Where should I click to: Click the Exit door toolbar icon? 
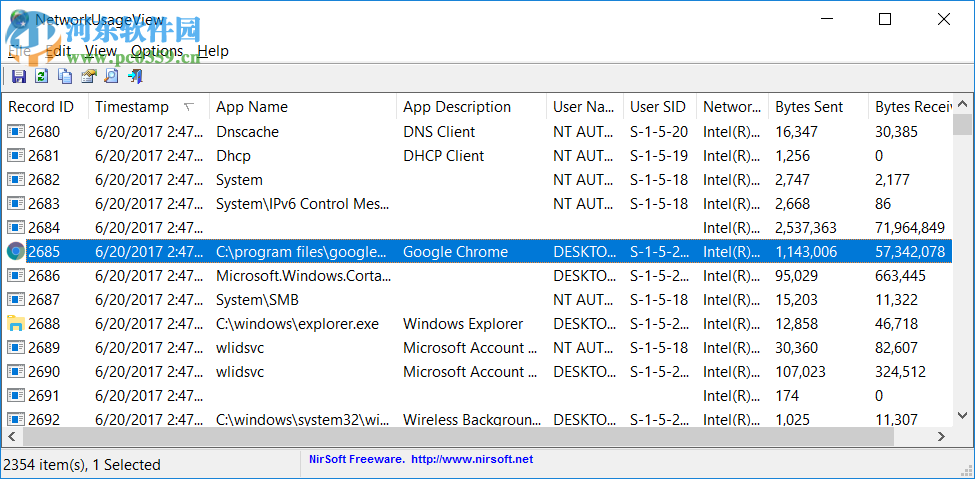135,76
